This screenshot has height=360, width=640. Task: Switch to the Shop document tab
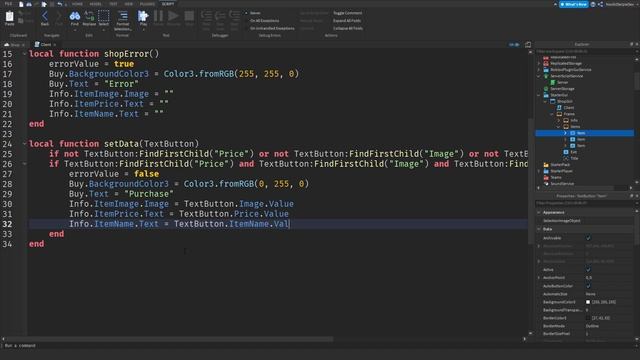click(15, 44)
